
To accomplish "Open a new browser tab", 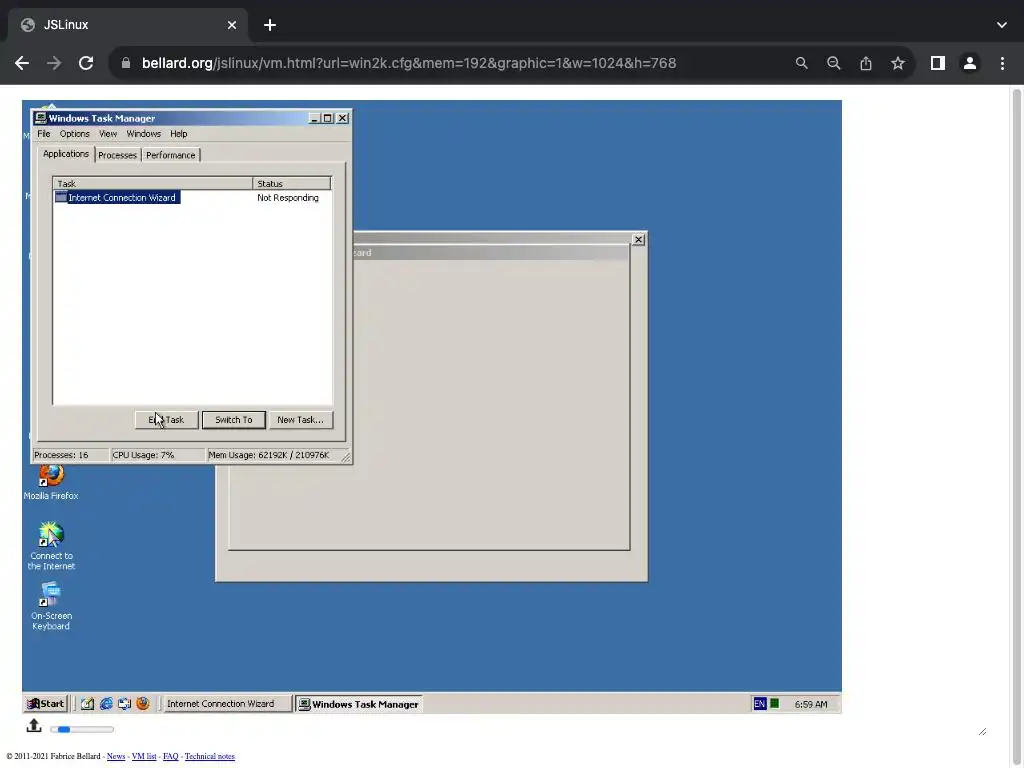I will click(270, 25).
